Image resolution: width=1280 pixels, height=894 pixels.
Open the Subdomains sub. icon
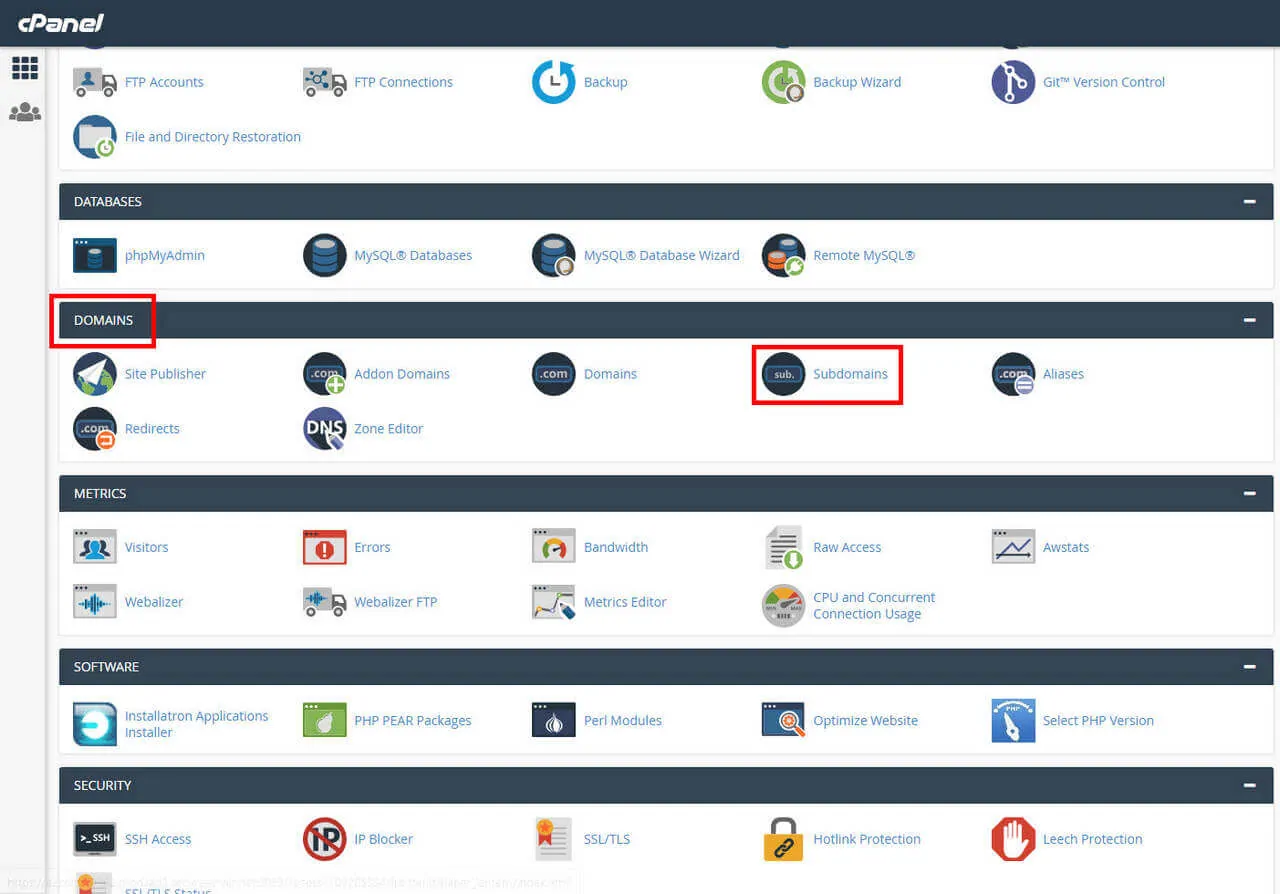tap(783, 374)
